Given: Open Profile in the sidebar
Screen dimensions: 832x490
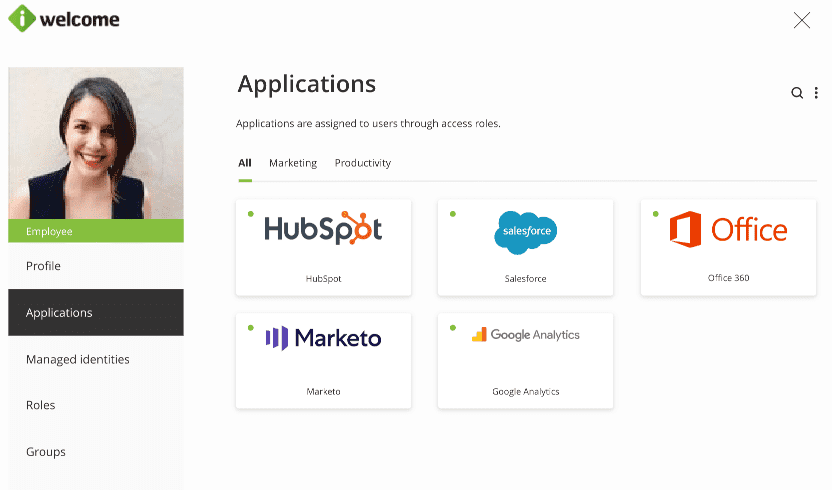Looking at the screenshot, I should (44, 266).
